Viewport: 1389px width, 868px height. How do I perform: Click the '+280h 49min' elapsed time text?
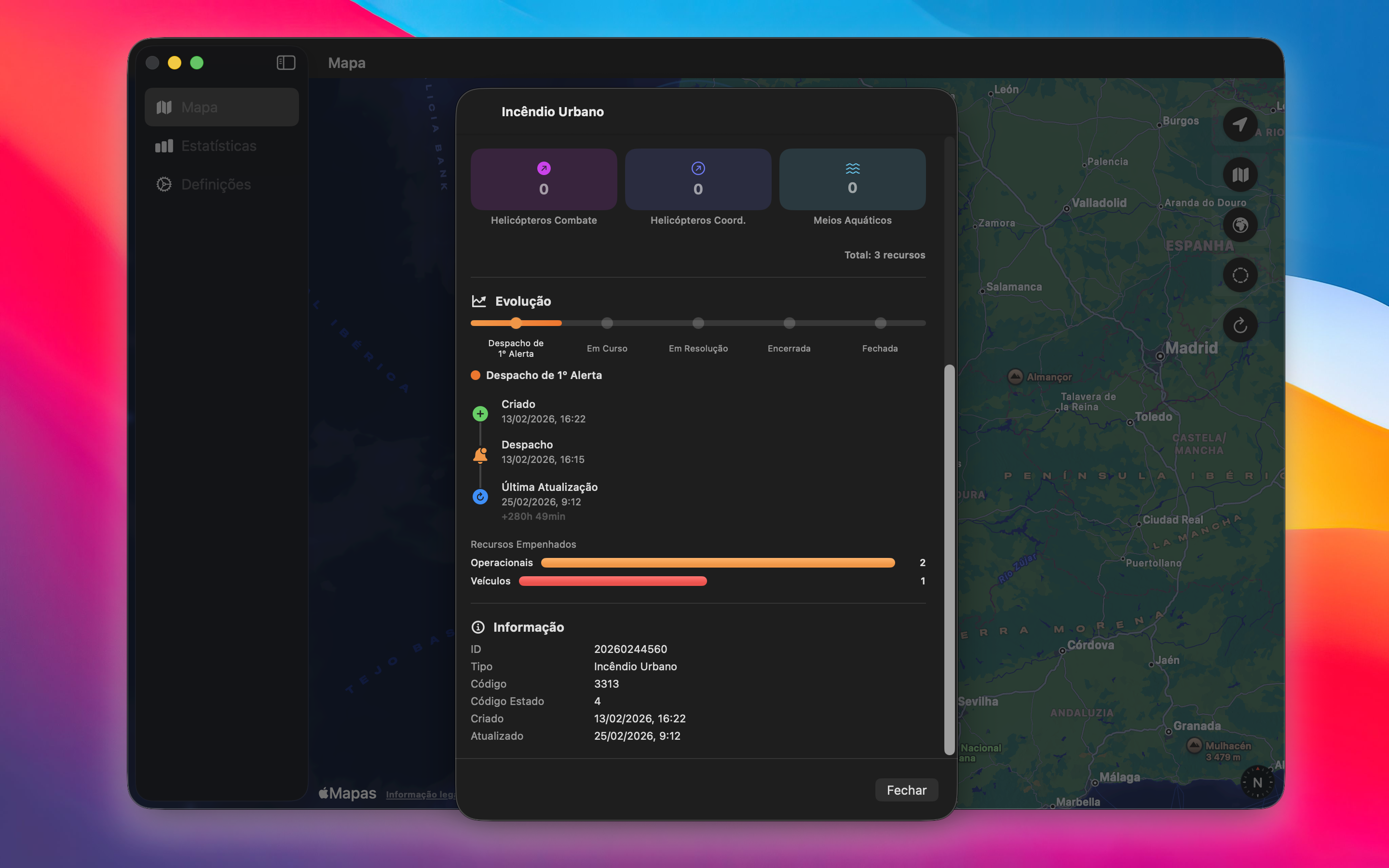coord(533,516)
